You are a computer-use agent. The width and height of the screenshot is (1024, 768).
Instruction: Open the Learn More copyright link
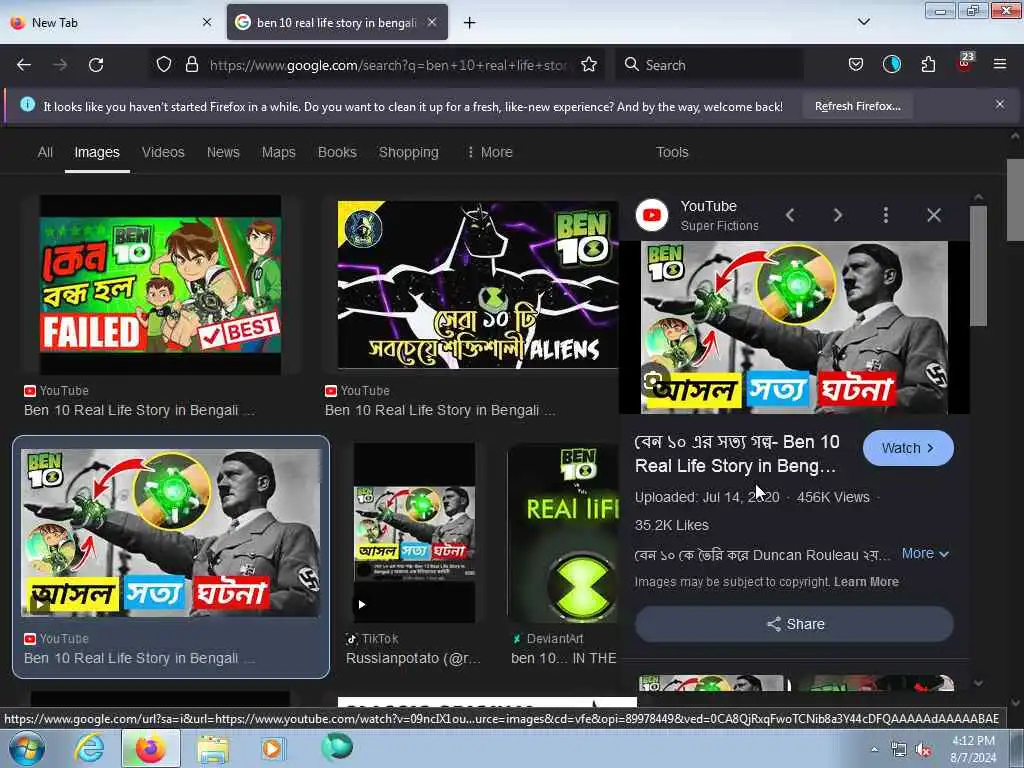pyautogui.click(x=866, y=582)
